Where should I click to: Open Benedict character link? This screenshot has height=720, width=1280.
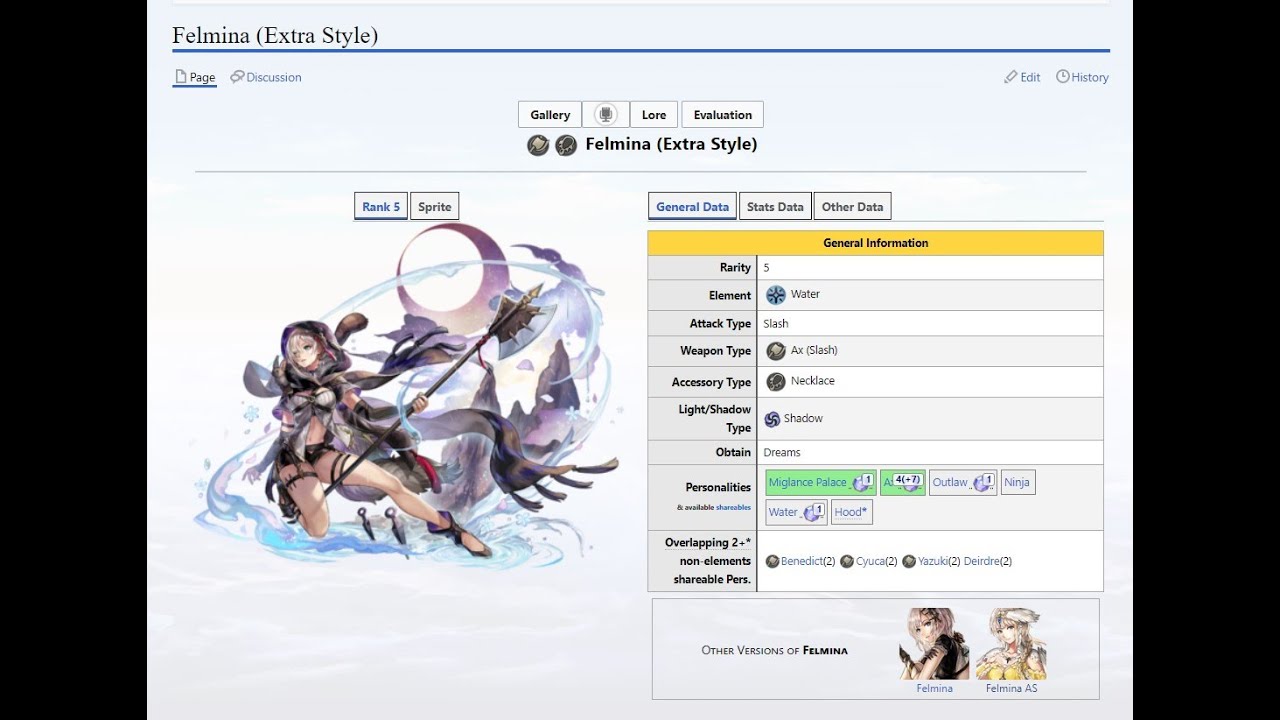pyautogui.click(x=801, y=562)
